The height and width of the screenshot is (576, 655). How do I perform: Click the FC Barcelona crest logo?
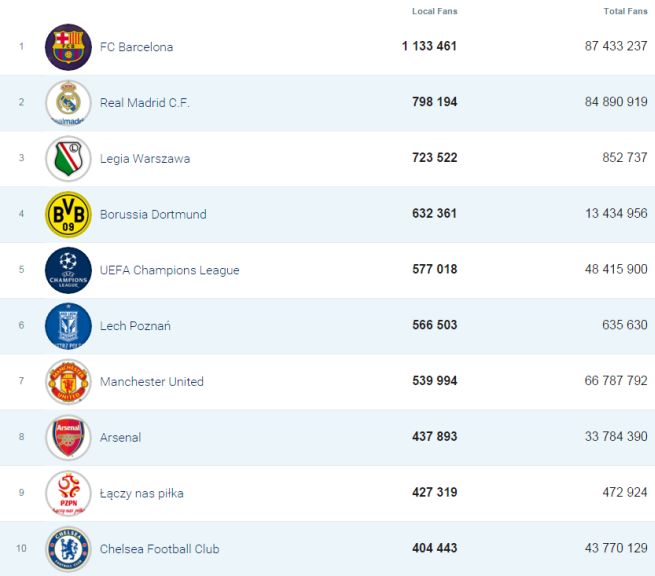pos(68,47)
